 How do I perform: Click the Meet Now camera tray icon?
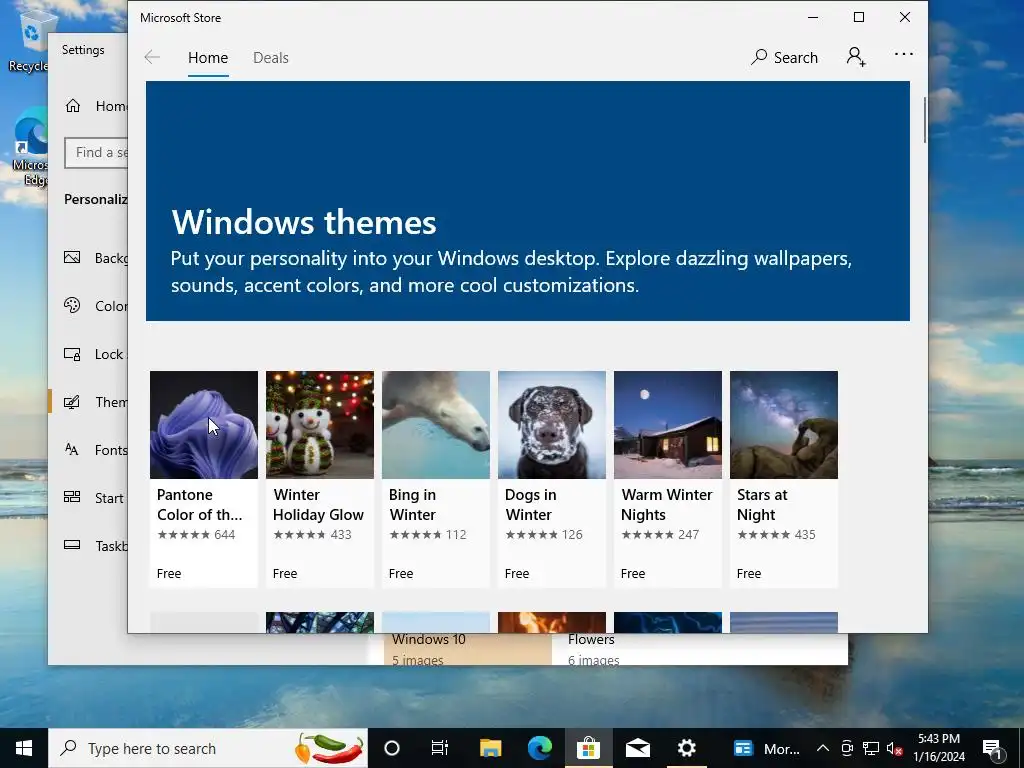pyautogui.click(x=846, y=748)
